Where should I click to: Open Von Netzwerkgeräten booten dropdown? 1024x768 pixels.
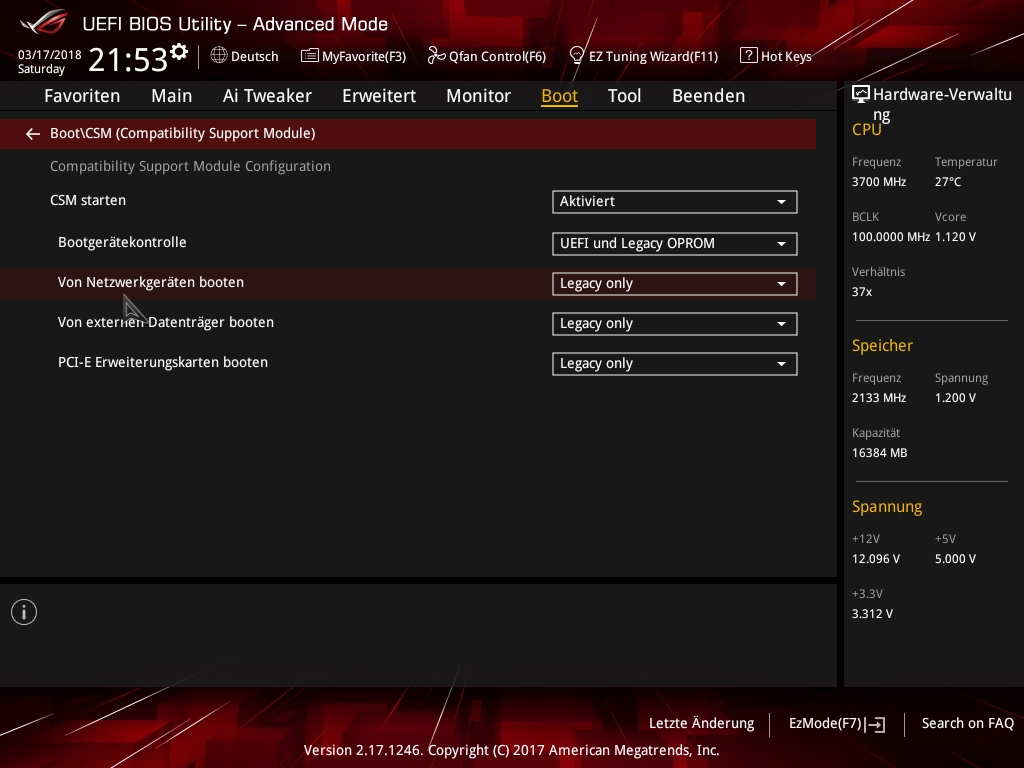tap(674, 284)
